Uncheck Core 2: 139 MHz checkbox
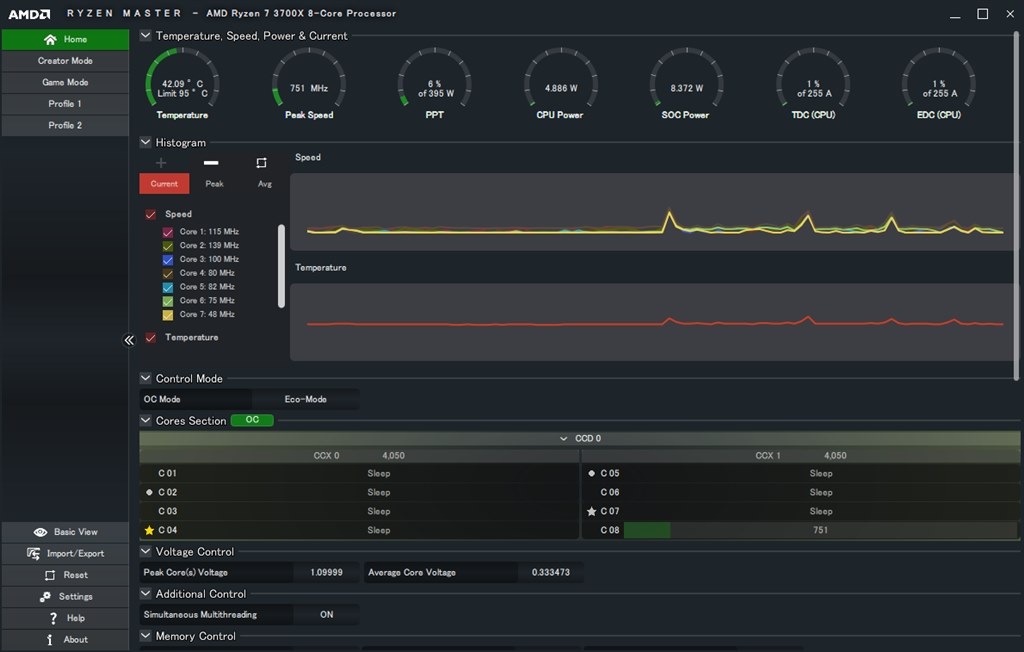Screen dimensions: 1024x652 [168, 246]
